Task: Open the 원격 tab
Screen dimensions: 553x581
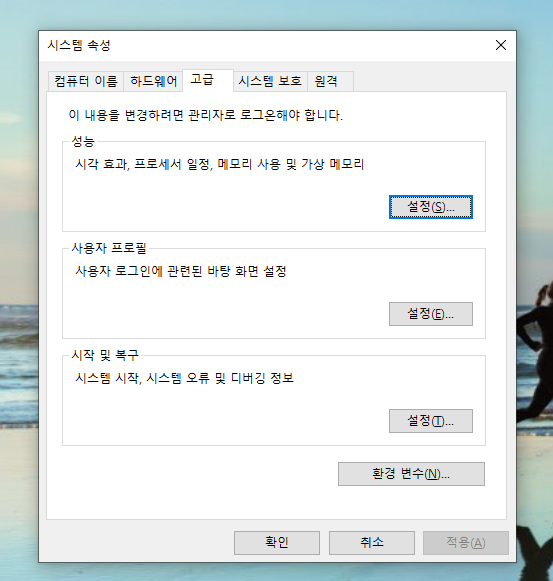Action: 330,81
